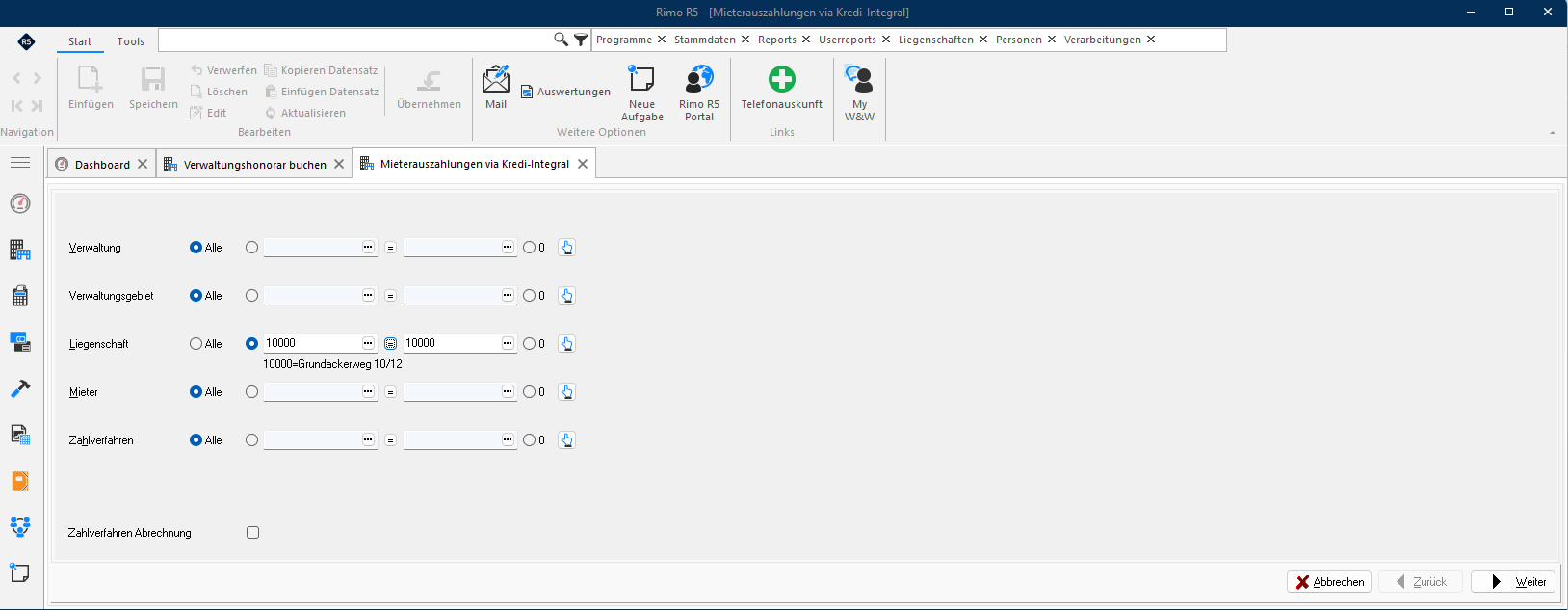Open the Rimo R5 Portal

[x=699, y=93]
